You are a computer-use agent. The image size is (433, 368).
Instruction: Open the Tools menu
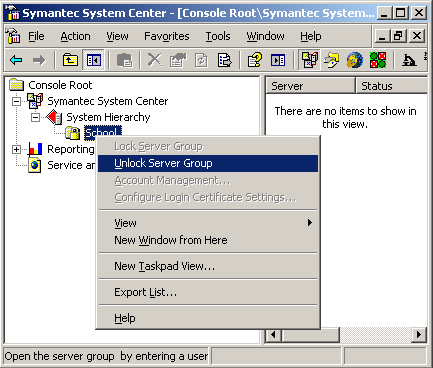click(218, 36)
